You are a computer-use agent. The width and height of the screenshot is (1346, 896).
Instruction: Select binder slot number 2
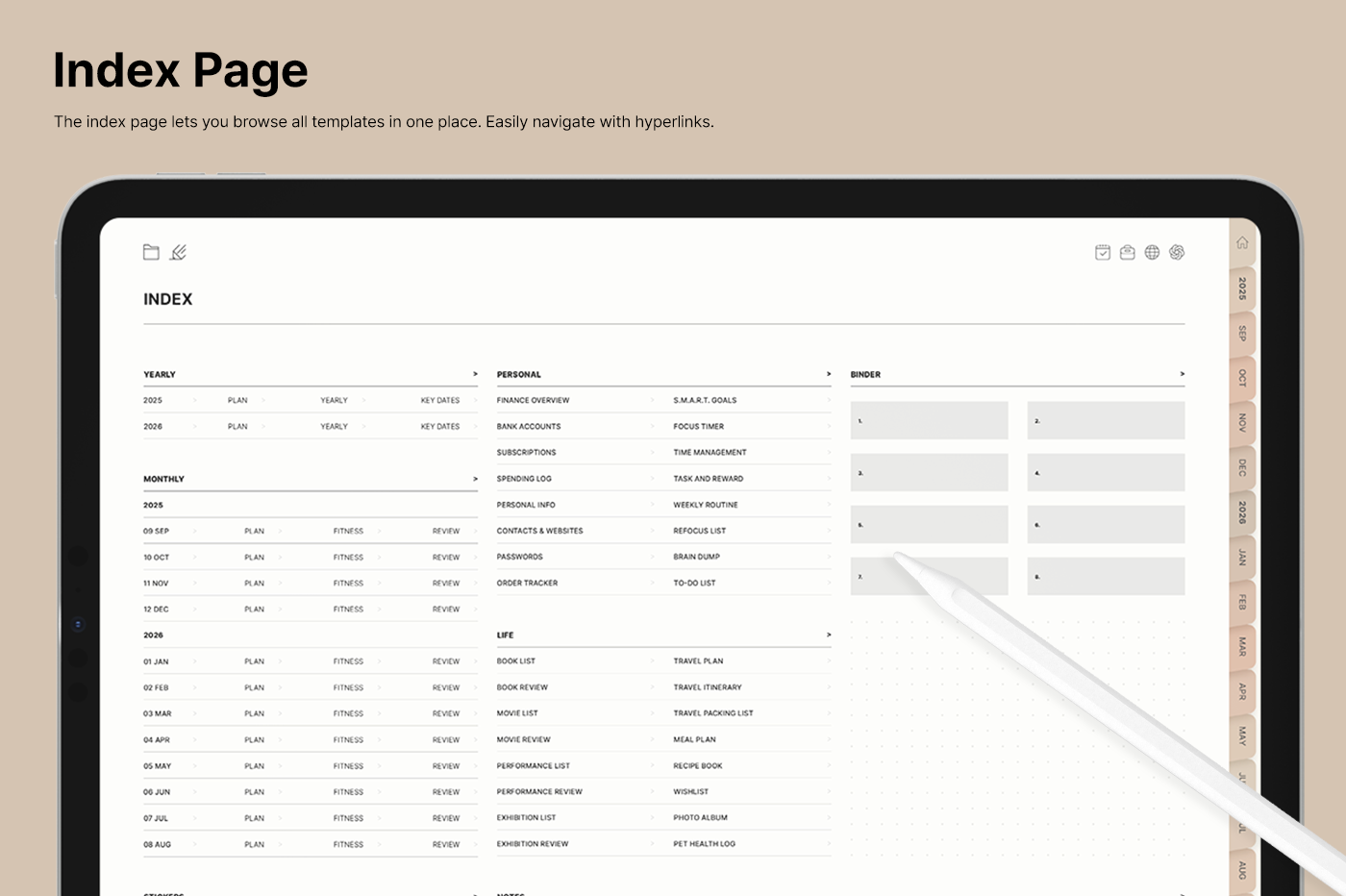1106,421
